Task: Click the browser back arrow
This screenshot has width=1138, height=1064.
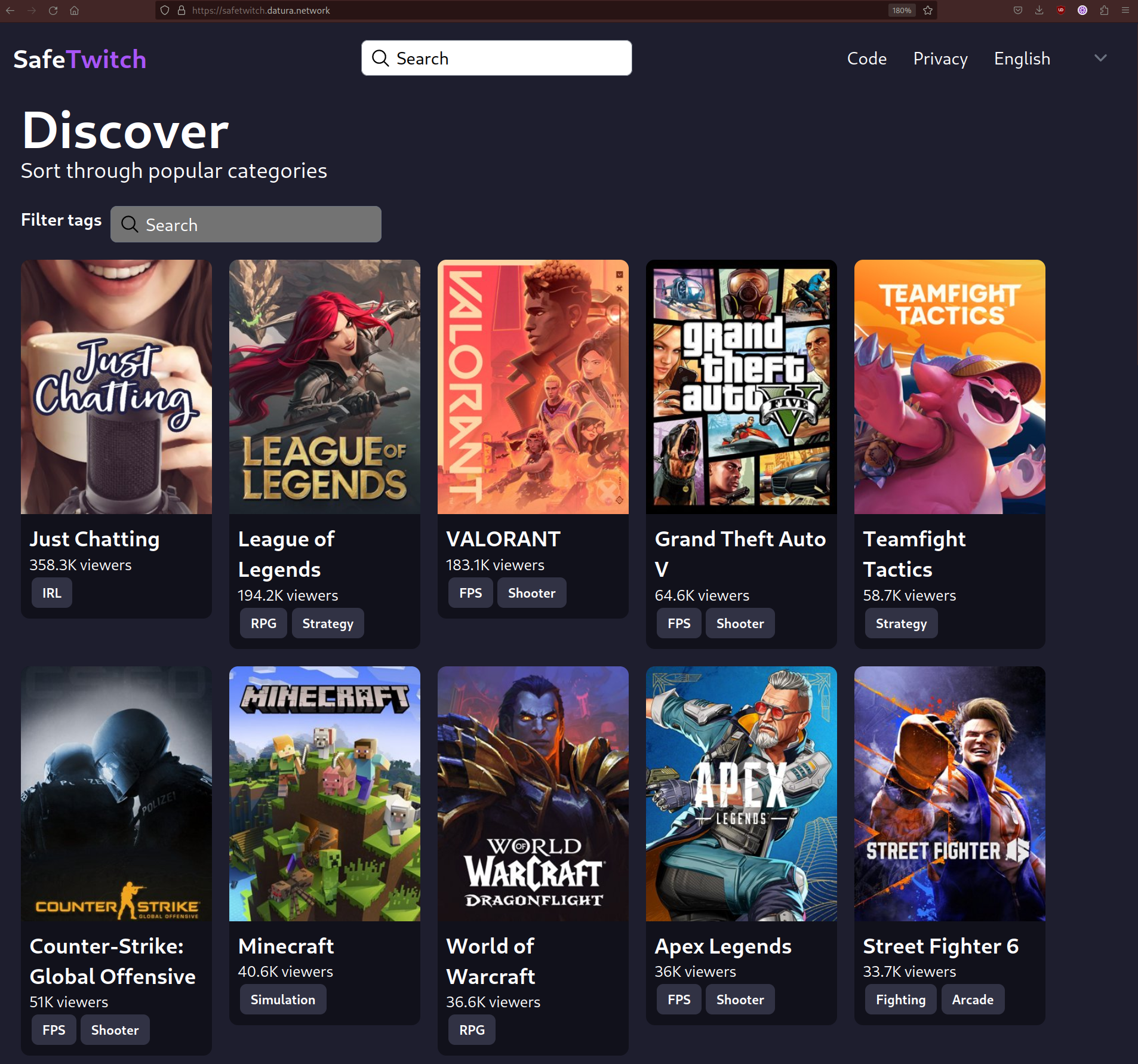Action: pyautogui.click(x=10, y=10)
